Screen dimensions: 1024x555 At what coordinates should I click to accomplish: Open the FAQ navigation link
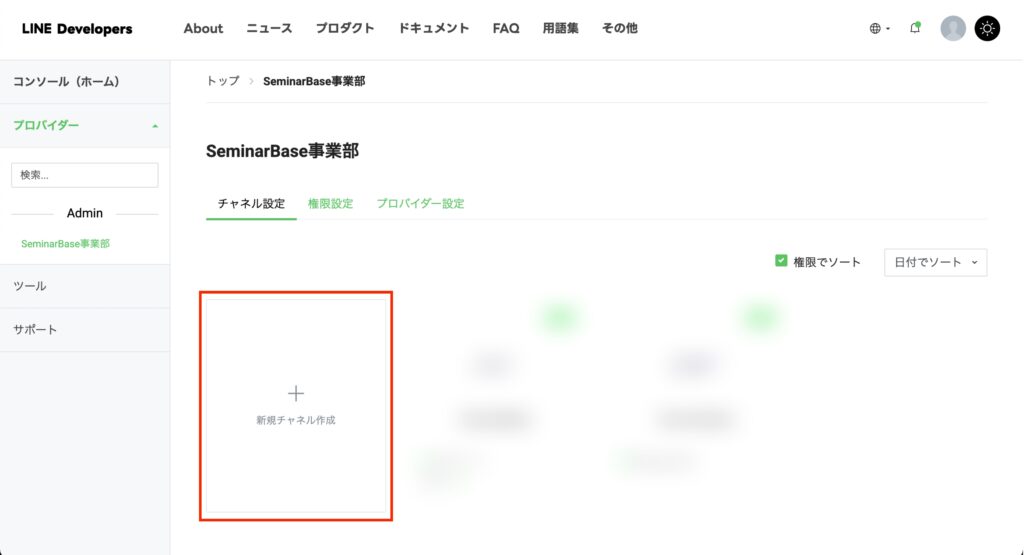(x=506, y=29)
